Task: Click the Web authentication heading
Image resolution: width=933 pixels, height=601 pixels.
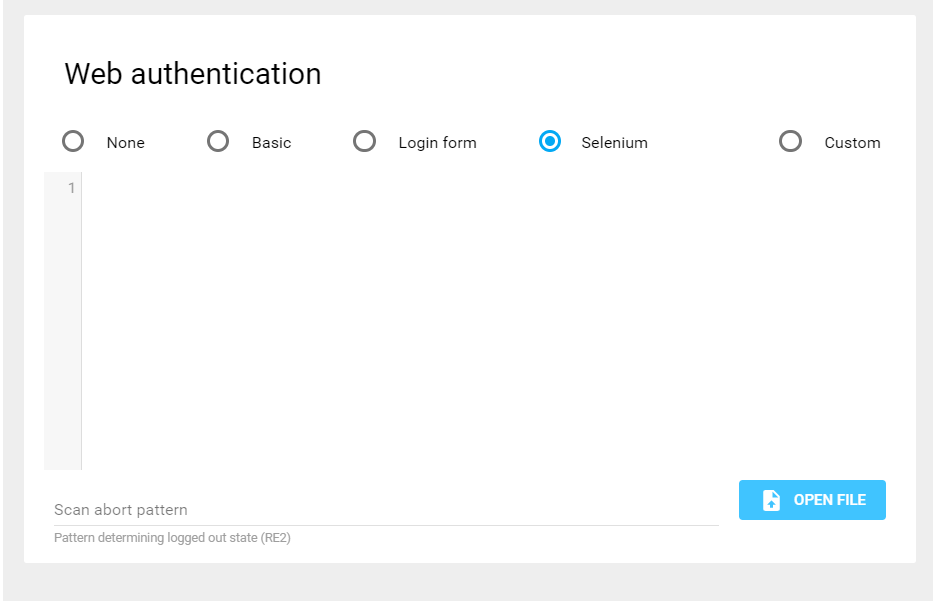Action: pyautogui.click(x=192, y=73)
